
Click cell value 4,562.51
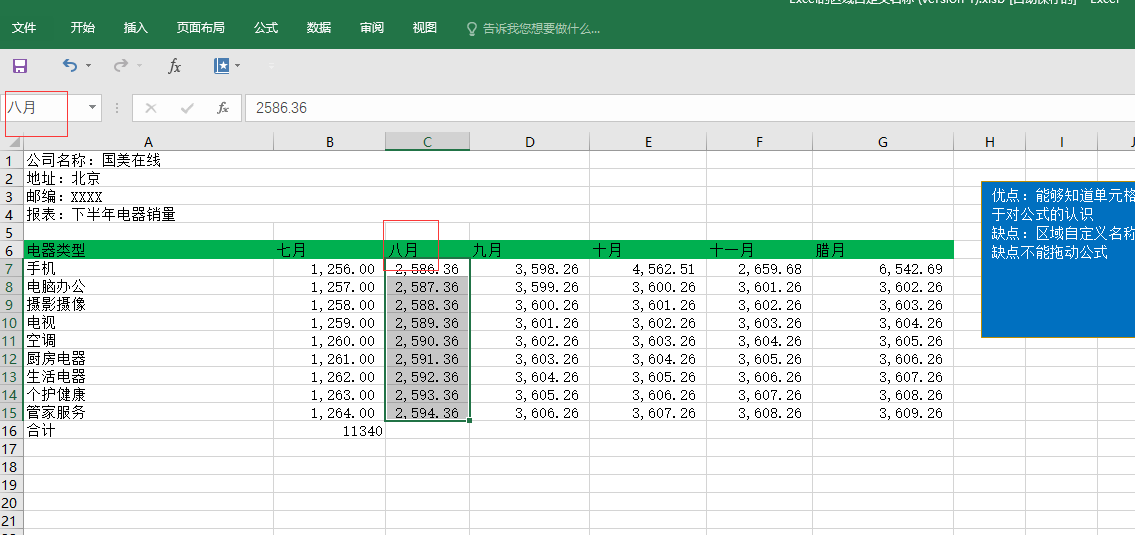click(x=648, y=269)
